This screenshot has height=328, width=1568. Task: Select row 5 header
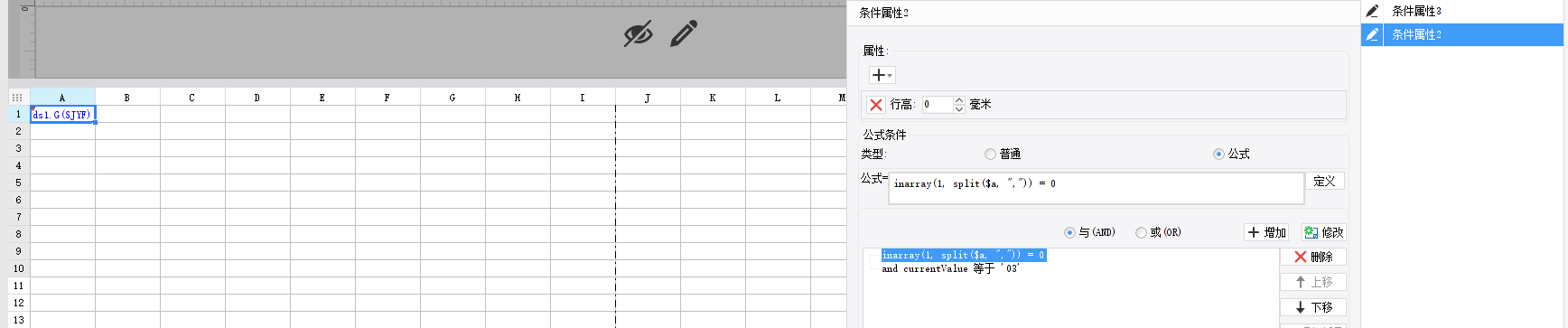(19, 183)
